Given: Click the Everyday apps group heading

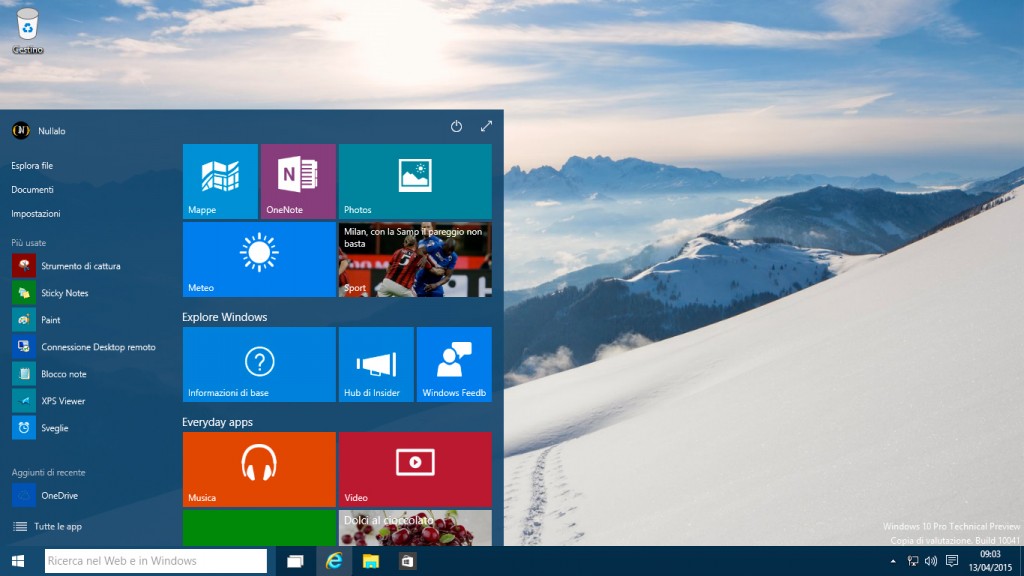Looking at the screenshot, I should tap(217, 422).
